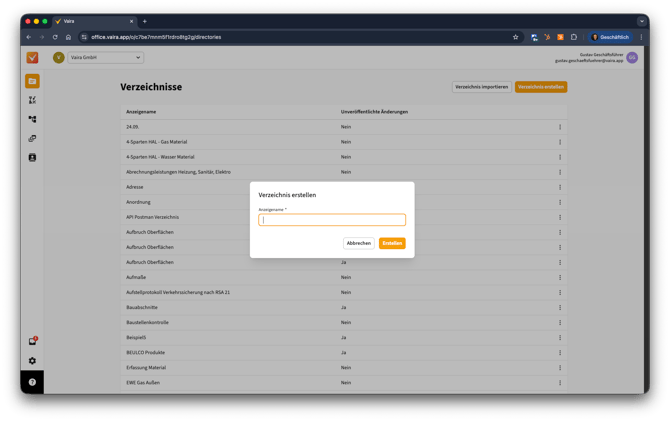Focus the Anzeigename text field
This screenshot has width=670, height=421.
click(332, 220)
